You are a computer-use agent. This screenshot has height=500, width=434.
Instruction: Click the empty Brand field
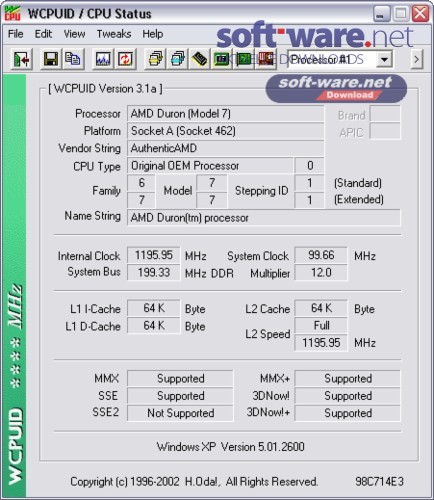pyautogui.click(x=385, y=114)
